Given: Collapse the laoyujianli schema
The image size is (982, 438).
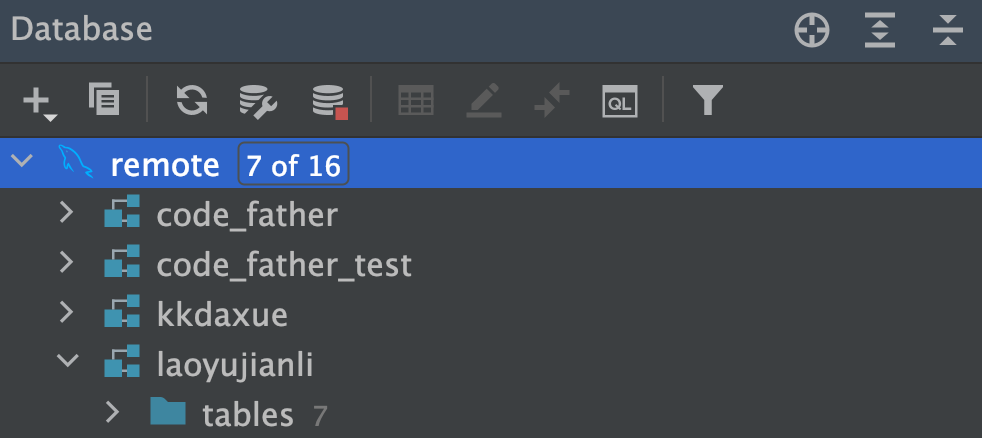Looking at the screenshot, I should tap(67, 364).
